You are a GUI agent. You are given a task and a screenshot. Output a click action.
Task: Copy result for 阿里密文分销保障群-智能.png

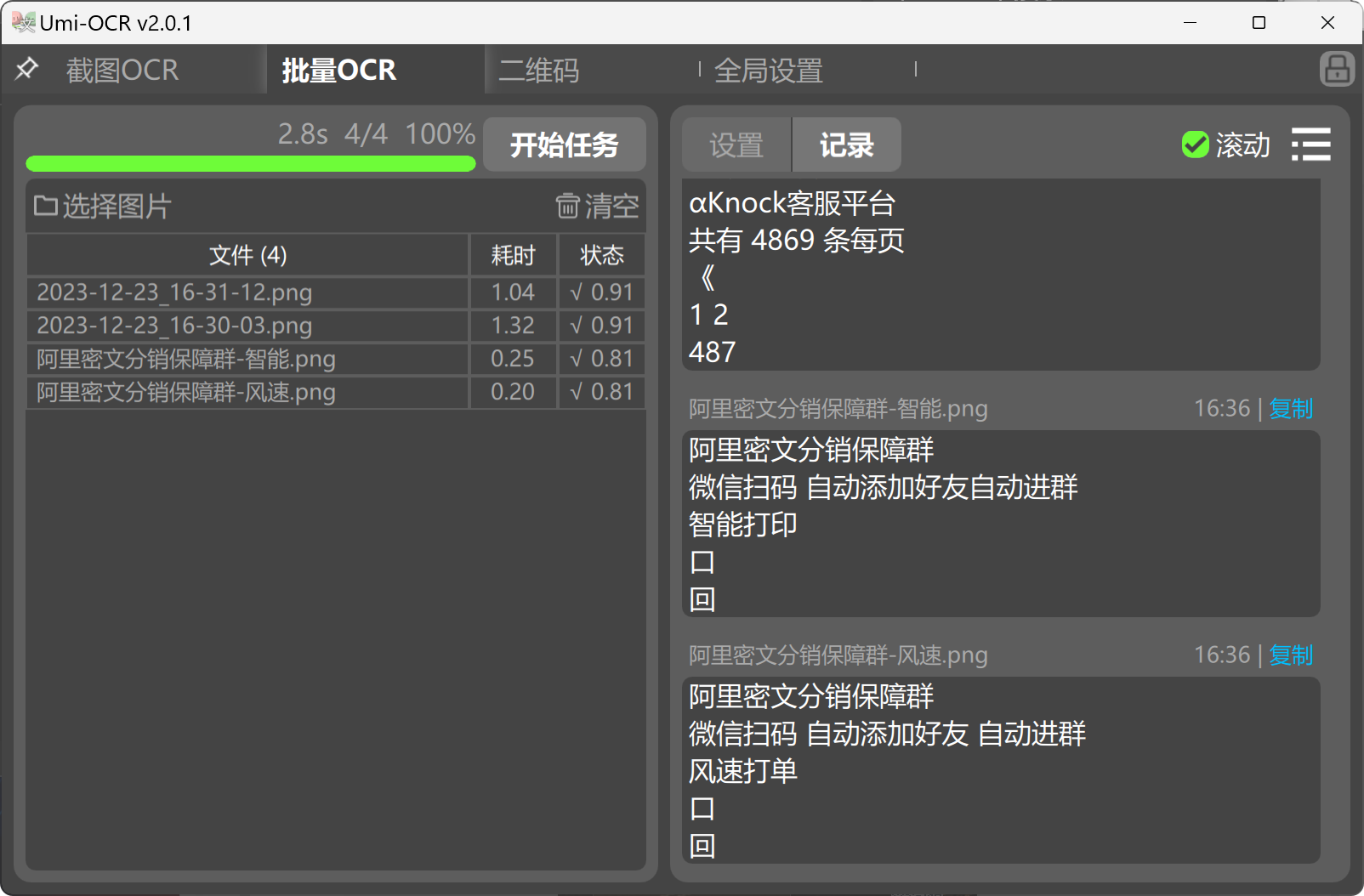pyautogui.click(x=1291, y=409)
